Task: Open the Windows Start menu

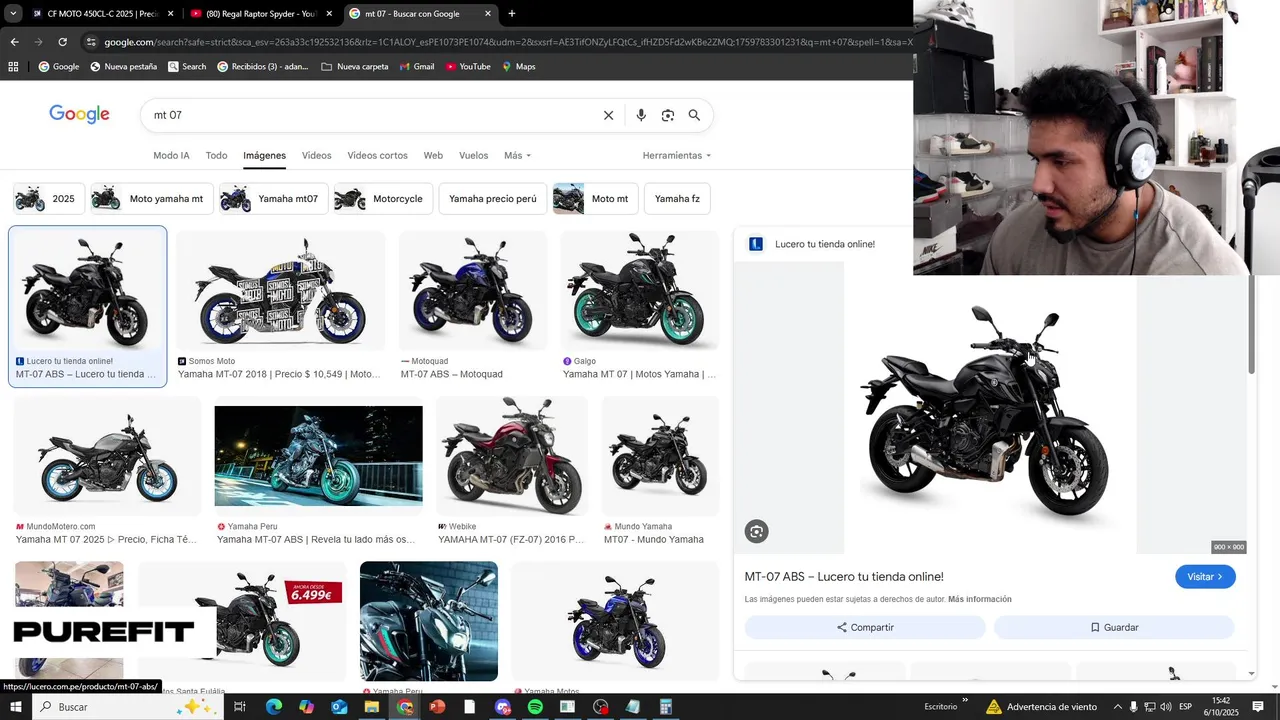Action: click(15, 707)
